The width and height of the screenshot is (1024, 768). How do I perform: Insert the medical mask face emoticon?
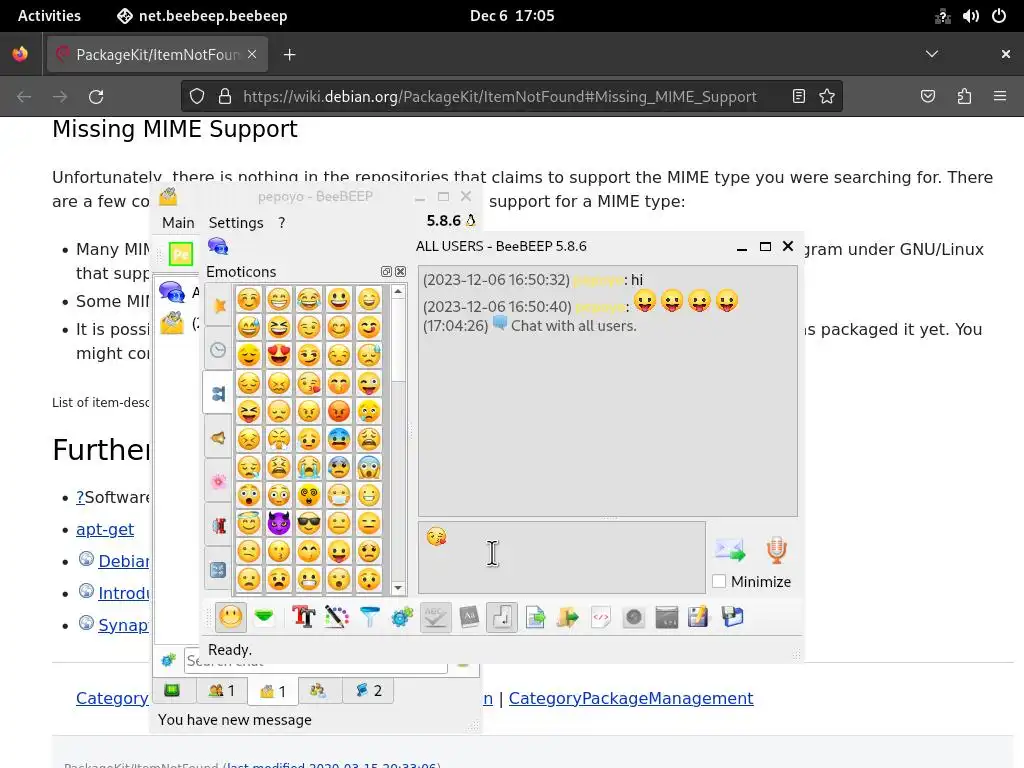click(x=339, y=495)
